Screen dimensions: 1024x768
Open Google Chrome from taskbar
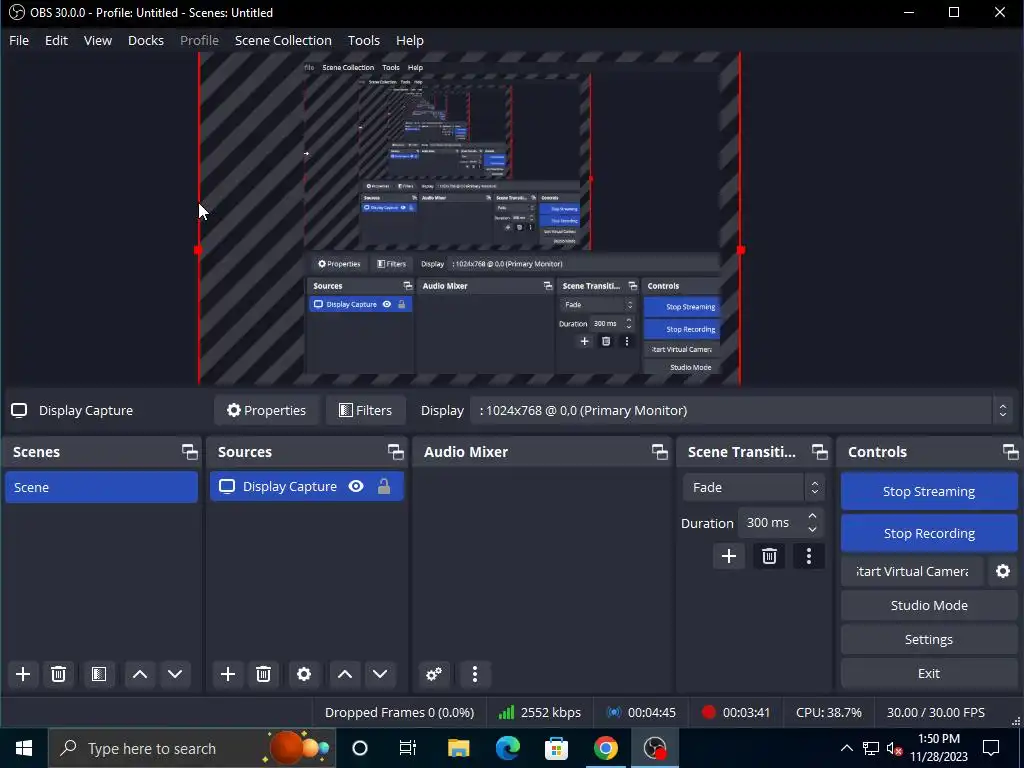point(605,748)
